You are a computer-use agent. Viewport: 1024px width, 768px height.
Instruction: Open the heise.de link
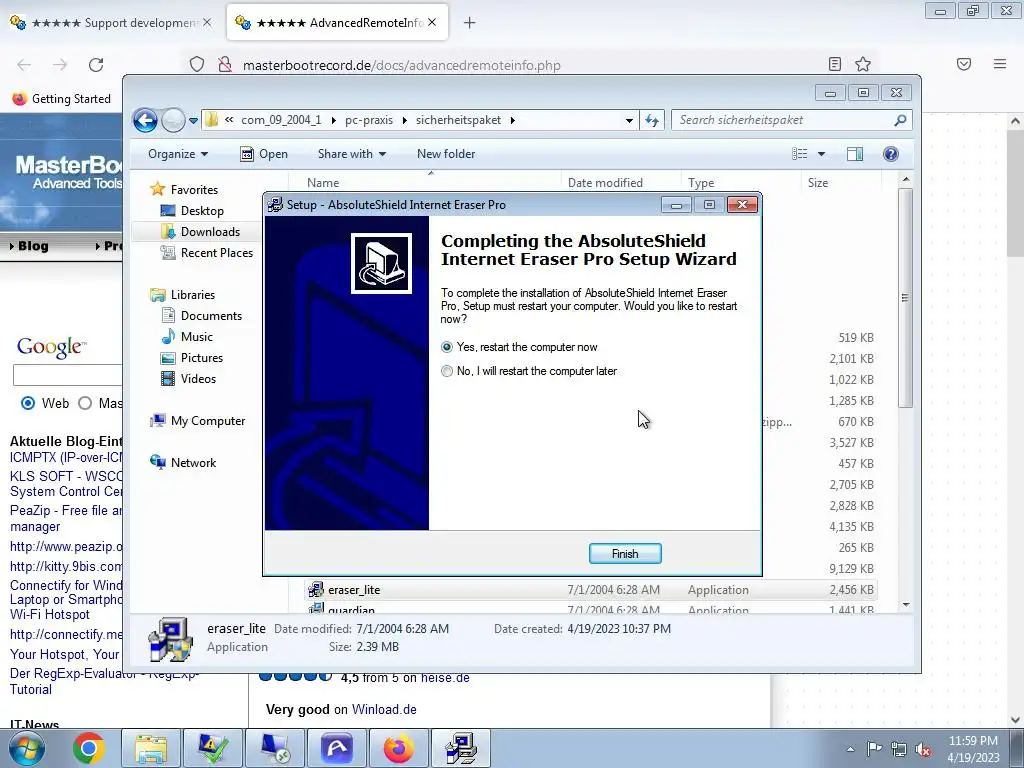(445, 678)
